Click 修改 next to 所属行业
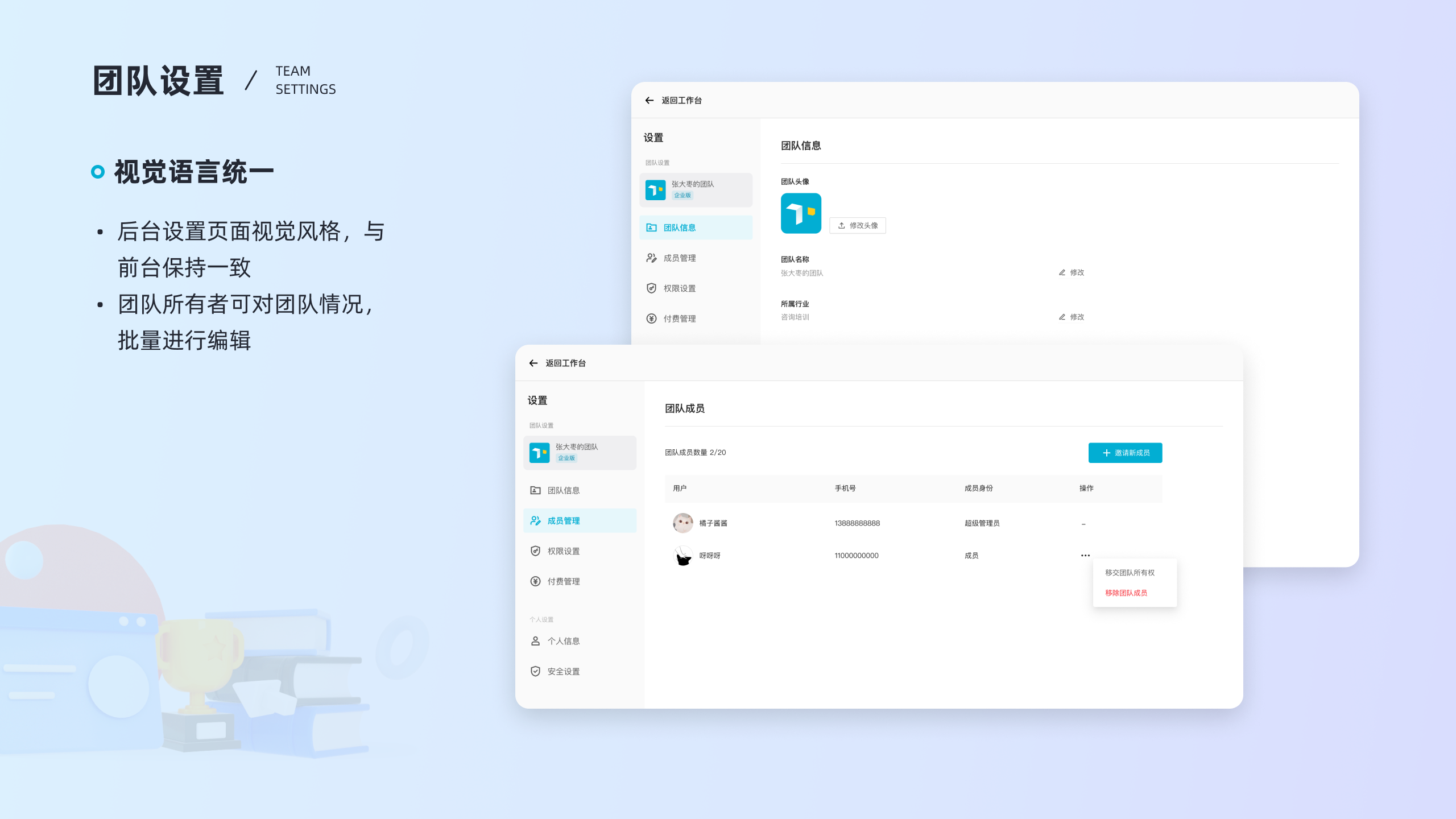Screen dimensions: 1456x819 tap(1077, 317)
